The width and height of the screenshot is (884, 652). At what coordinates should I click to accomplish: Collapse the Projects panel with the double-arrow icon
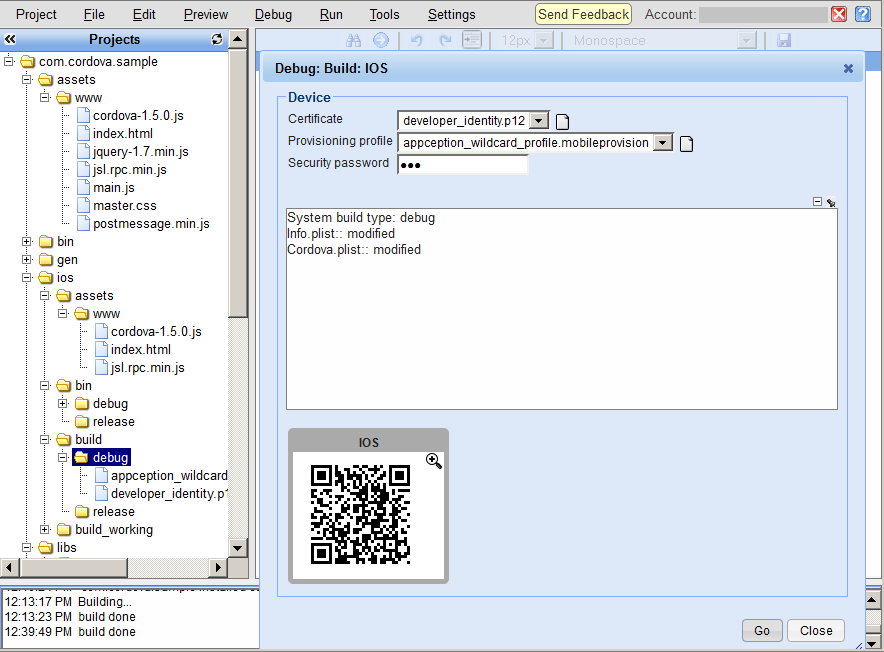pyautogui.click(x=10, y=39)
